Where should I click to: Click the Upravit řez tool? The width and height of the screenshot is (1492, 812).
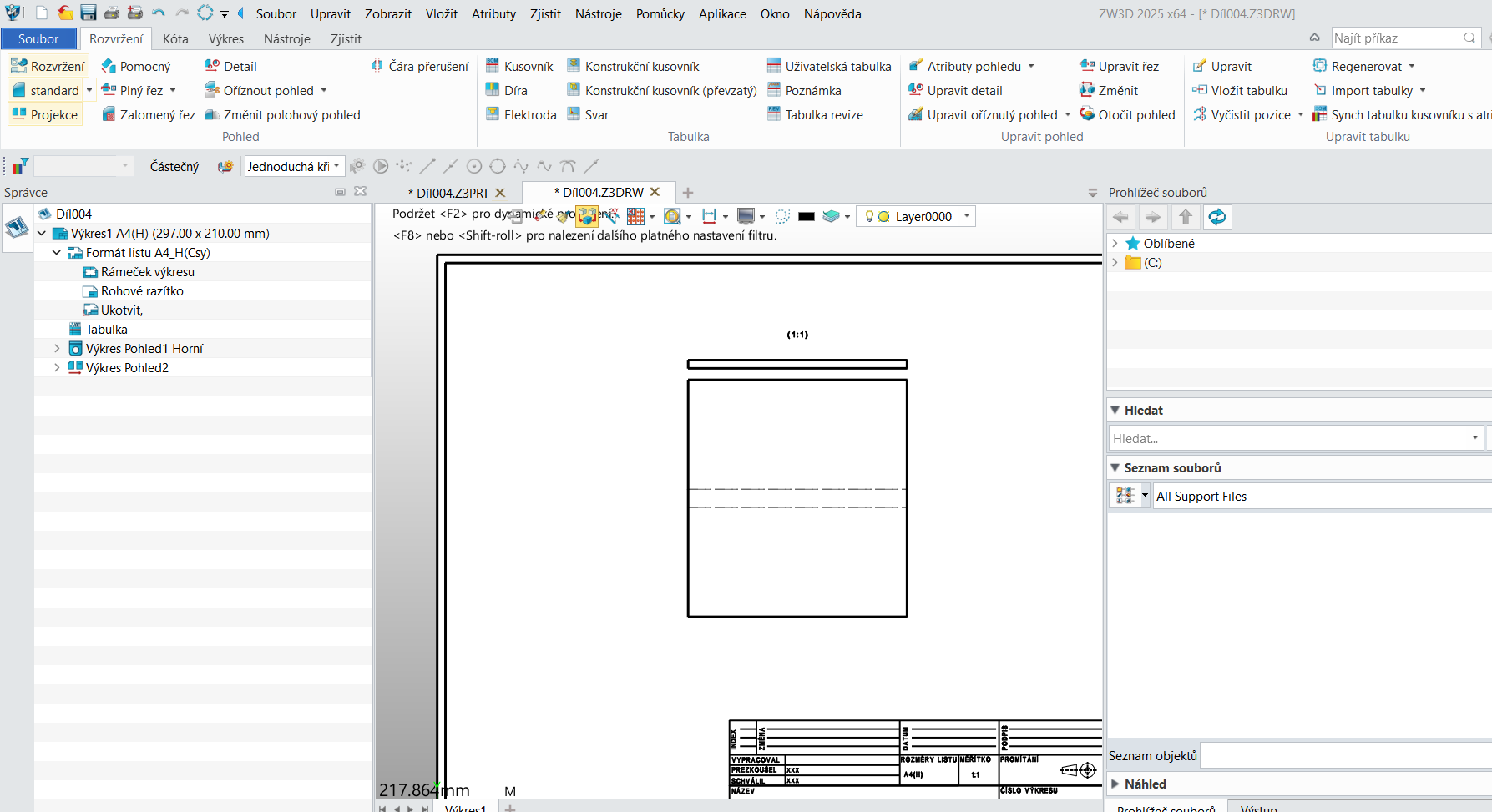(x=1119, y=66)
